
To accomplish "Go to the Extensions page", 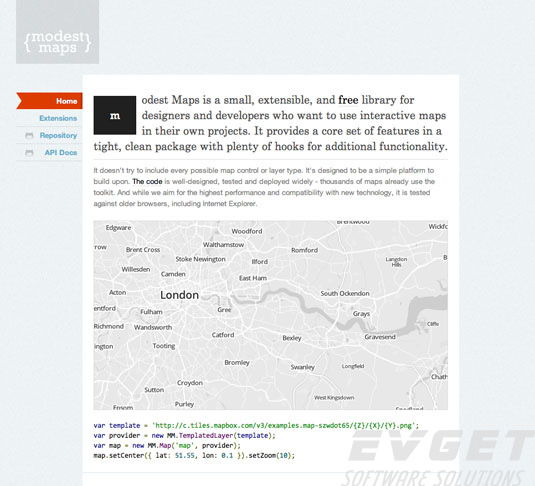I will point(58,118).
